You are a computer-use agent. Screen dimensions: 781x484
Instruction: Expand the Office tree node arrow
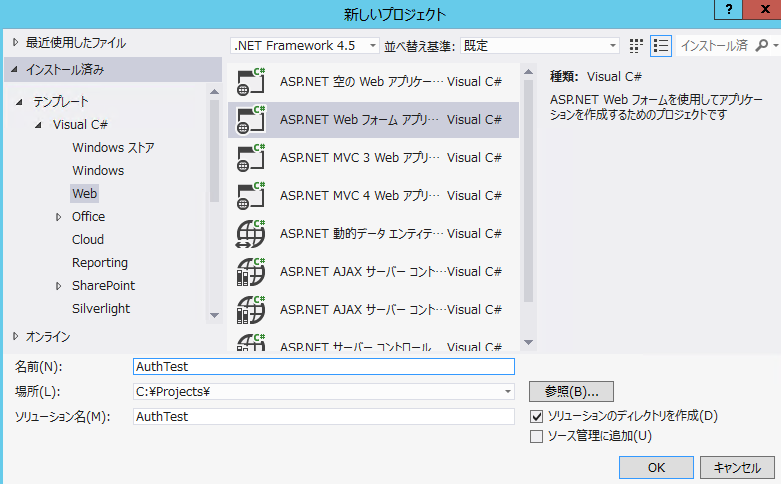coord(58,217)
